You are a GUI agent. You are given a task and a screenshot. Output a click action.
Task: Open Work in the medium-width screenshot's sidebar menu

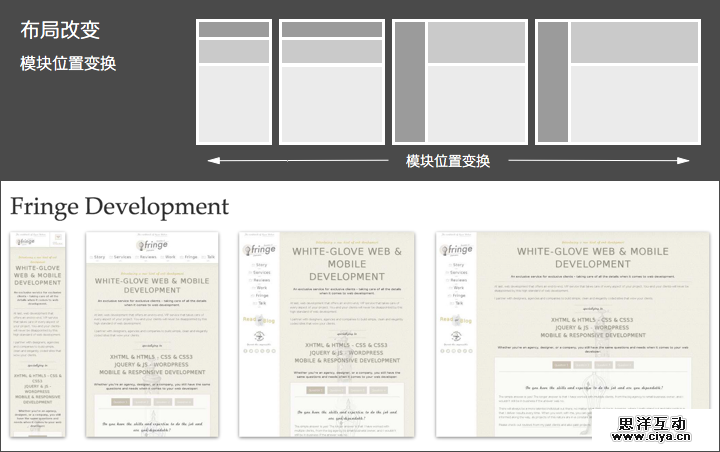(260, 288)
